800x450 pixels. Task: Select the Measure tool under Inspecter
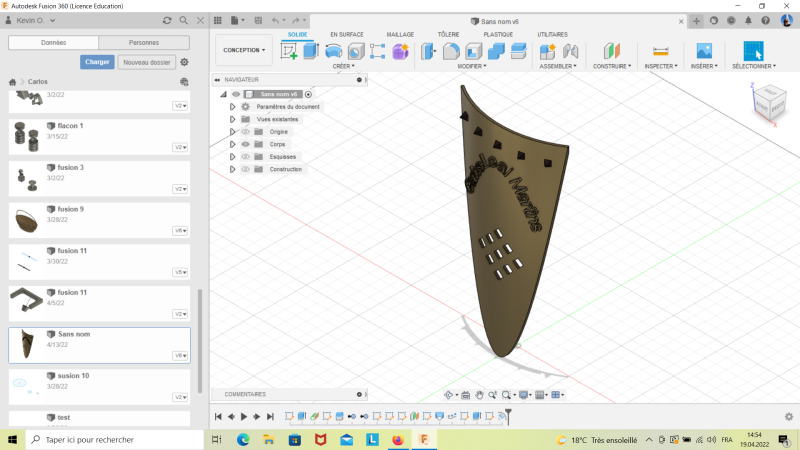(x=659, y=51)
